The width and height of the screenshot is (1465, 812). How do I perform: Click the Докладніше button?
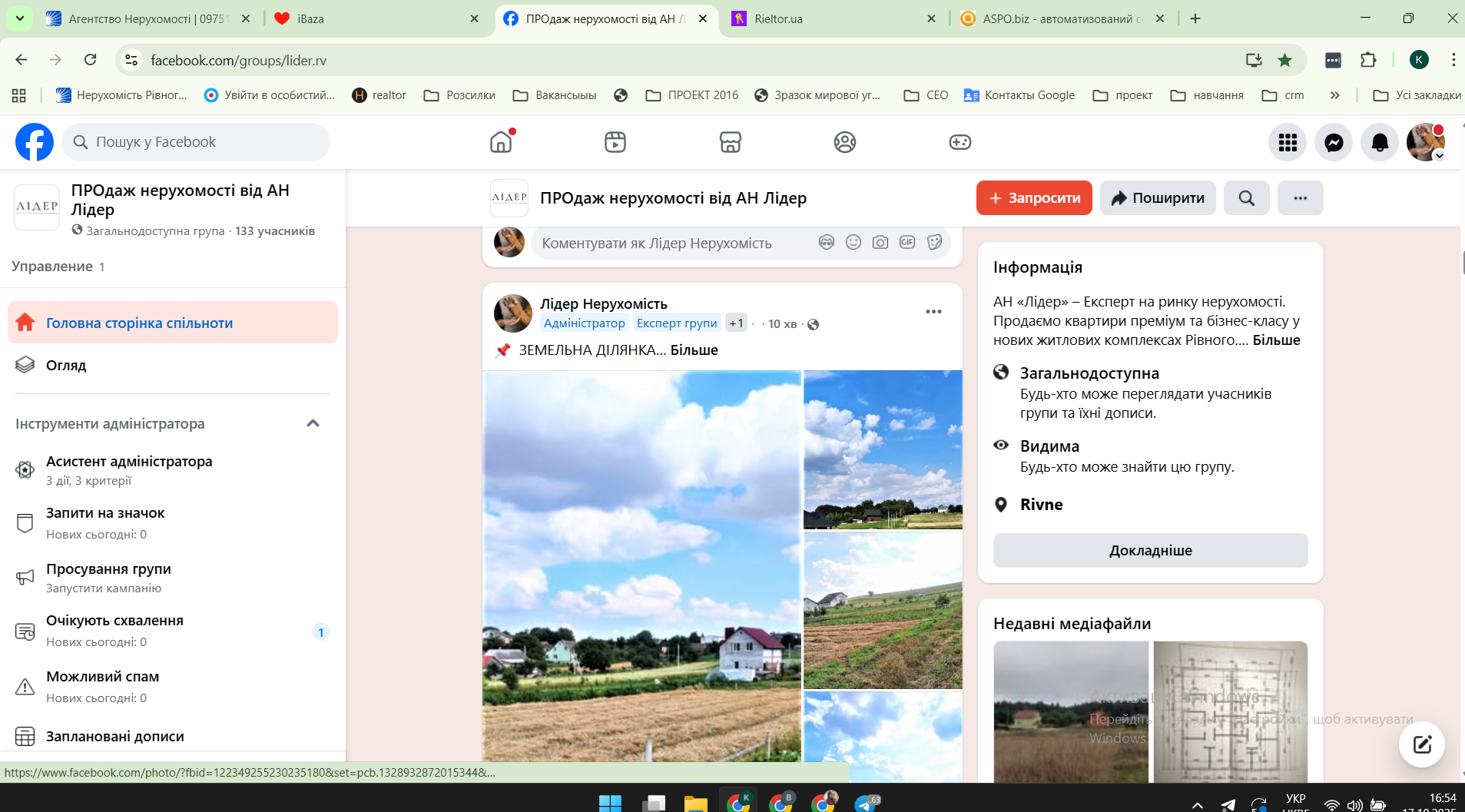[x=1150, y=551]
